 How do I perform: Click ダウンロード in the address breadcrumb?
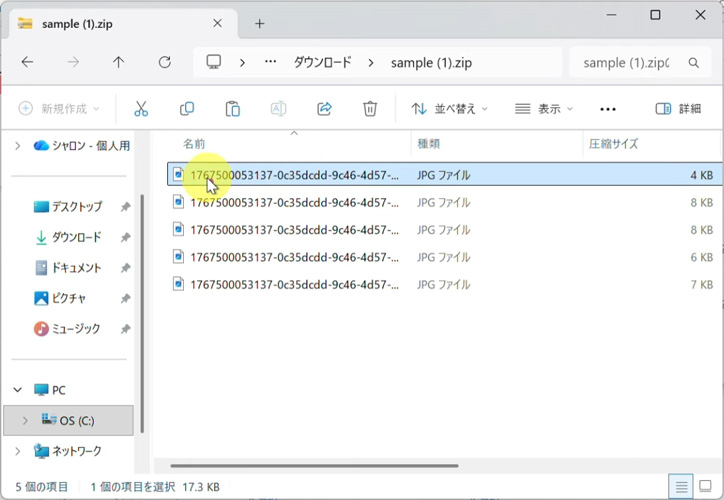click(x=322, y=62)
